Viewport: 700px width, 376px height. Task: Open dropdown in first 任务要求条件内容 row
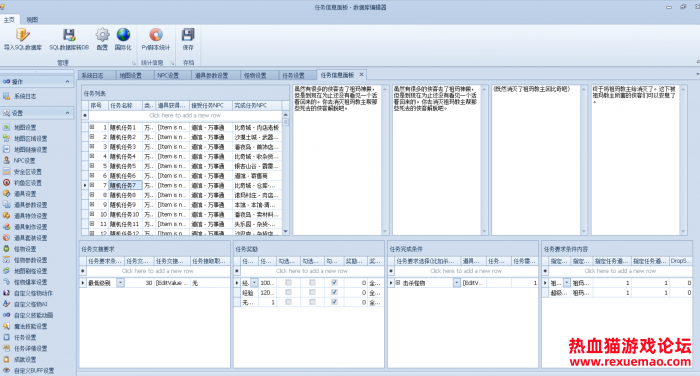pyautogui.click(x=567, y=283)
